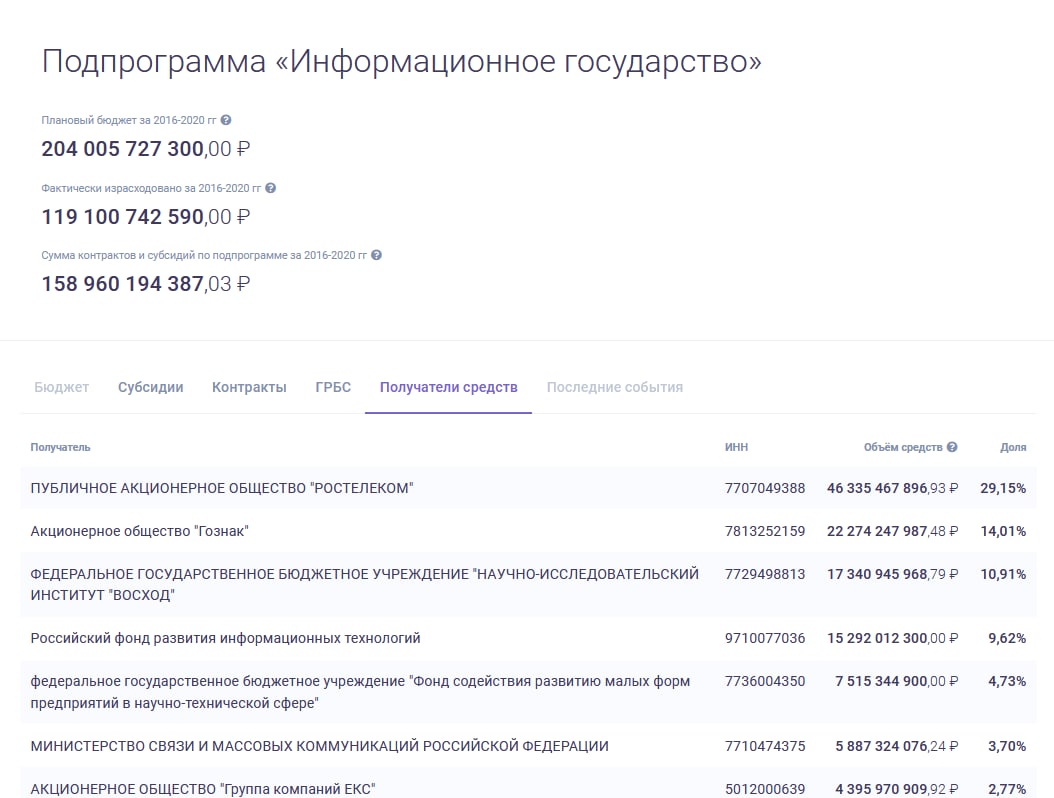Click amount 7 515 344 900,00 ₽
Image resolution: width=1054 pixels, height=798 pixels.
click(x=897, y=681)
